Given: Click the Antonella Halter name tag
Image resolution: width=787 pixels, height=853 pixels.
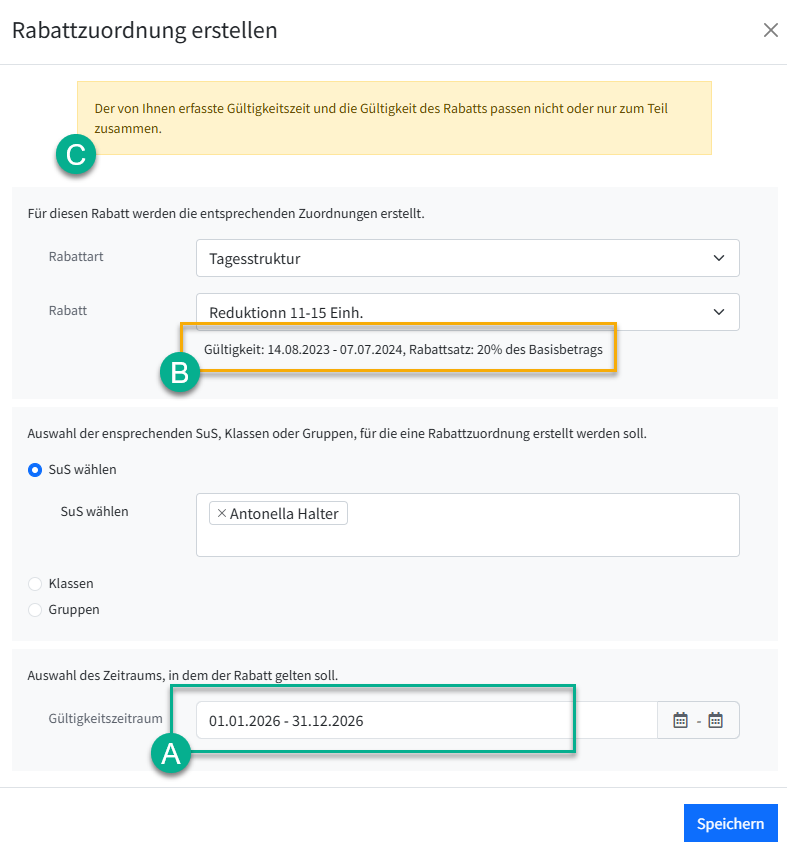Looking at the screenshot, I should click(x=284, y=514).
